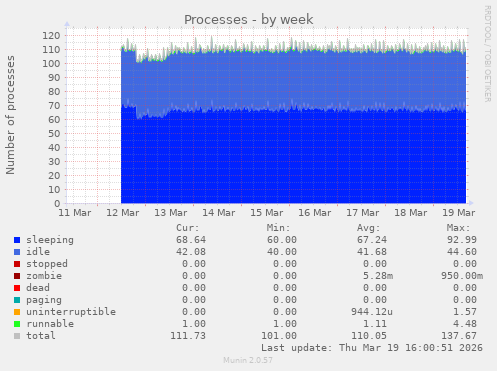This screenshot has height=371, width=497.
Task: Click the 'Avg:' column header
Action: (x=368, y=228)
